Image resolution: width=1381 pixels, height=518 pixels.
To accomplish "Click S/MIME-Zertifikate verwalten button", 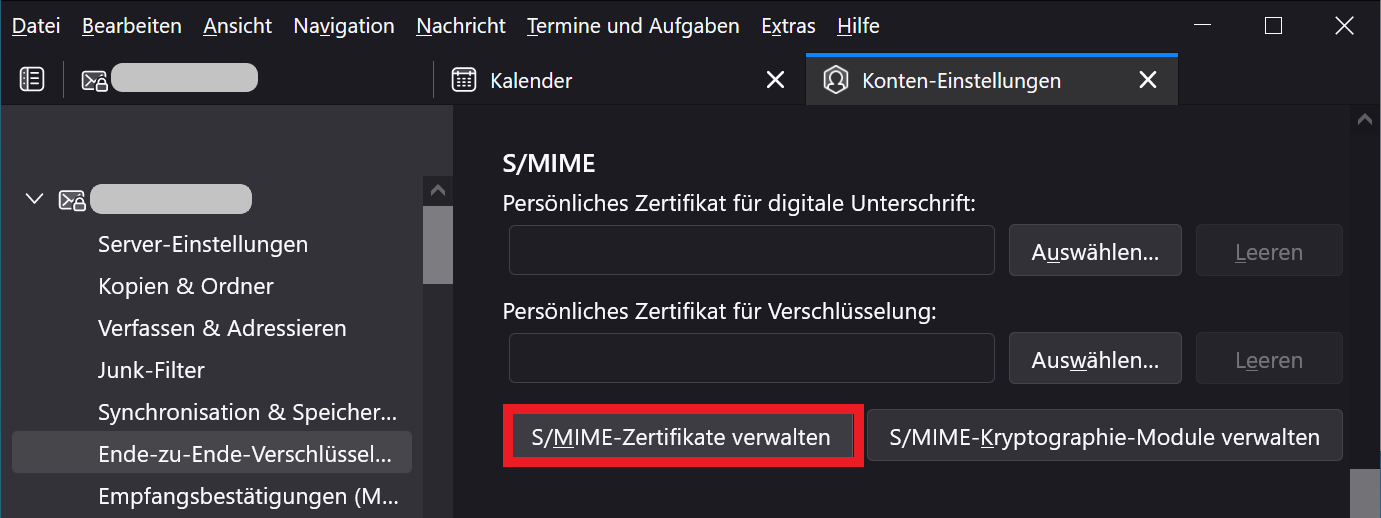I will [x=682, y=437].
